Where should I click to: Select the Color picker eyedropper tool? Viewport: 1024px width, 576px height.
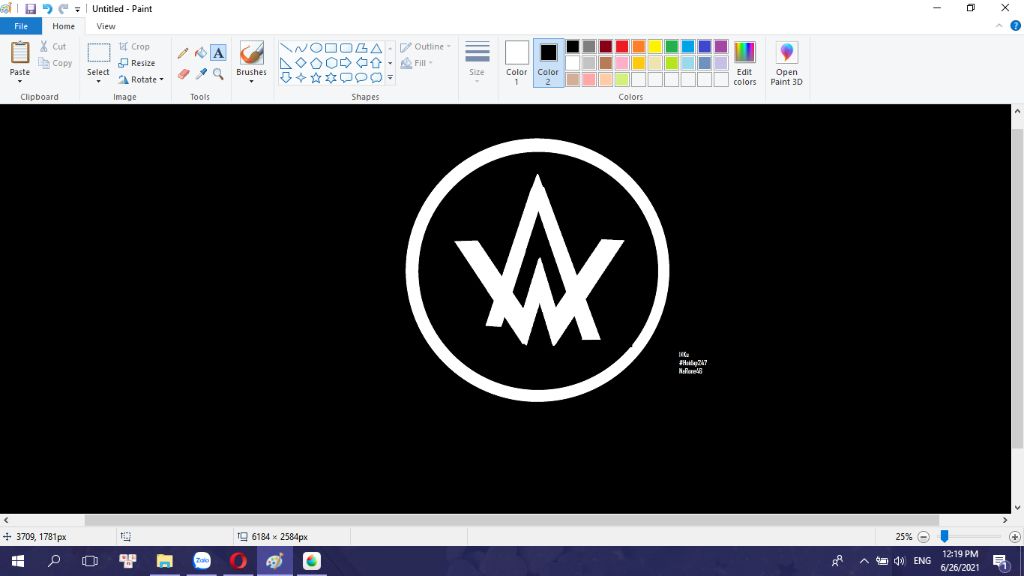200,74
